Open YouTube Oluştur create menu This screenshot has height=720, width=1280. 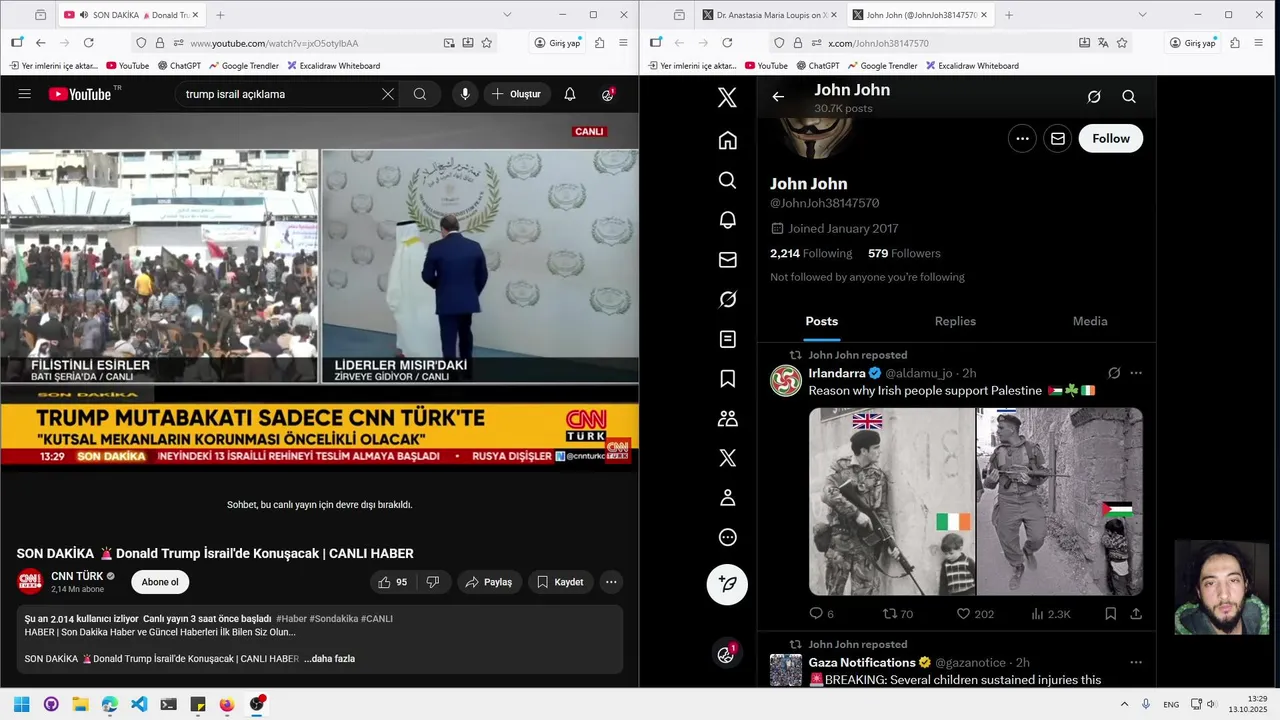pos(517,94)
